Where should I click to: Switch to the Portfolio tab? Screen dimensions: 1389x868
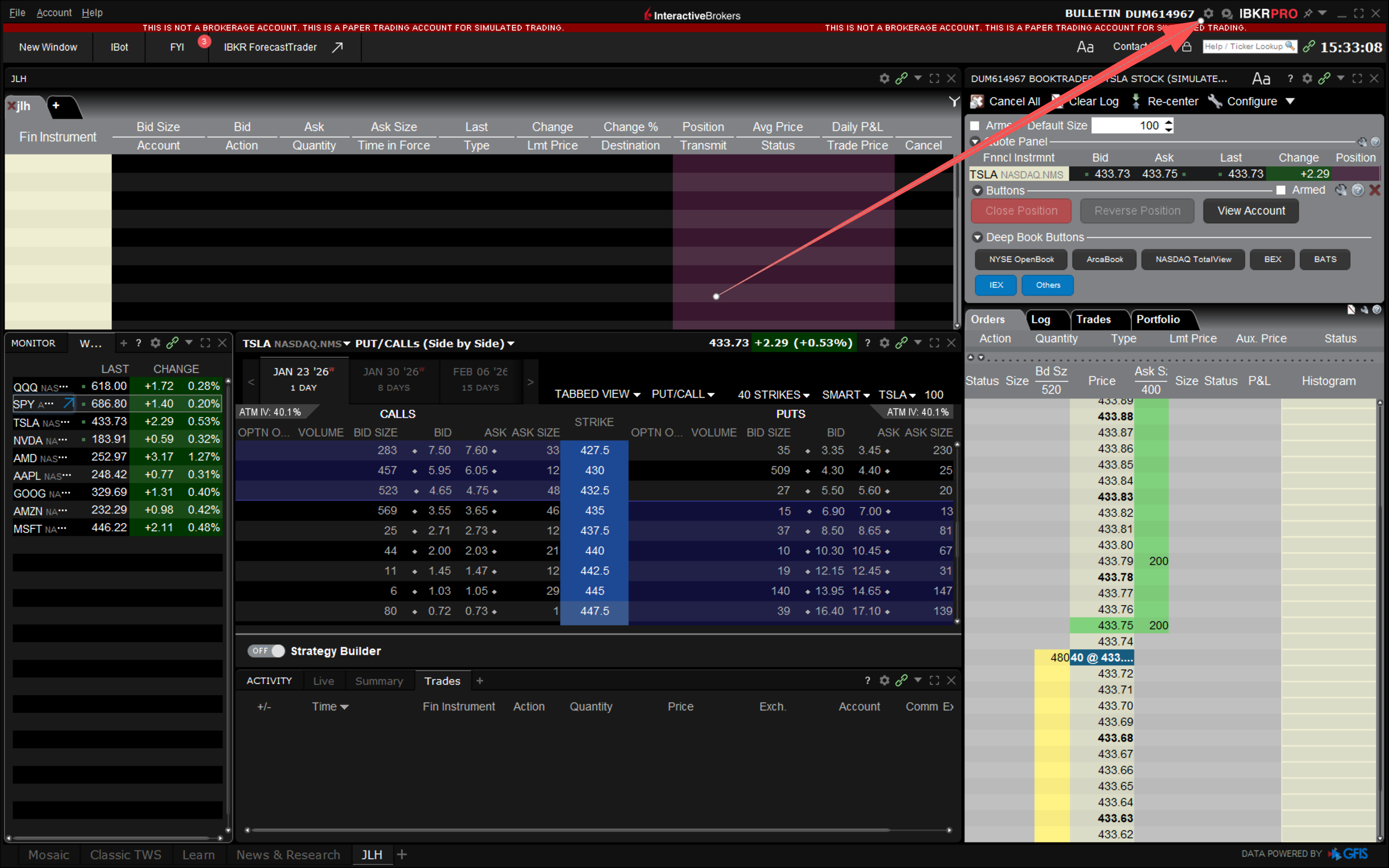[1157, 319]
